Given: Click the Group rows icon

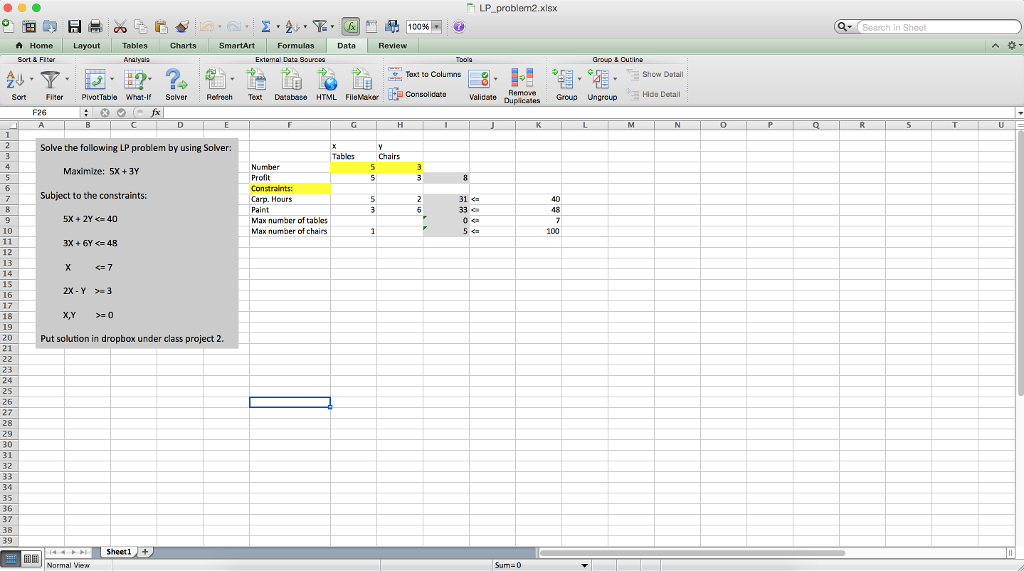Looking at the screenshot, I should [563, 80].
